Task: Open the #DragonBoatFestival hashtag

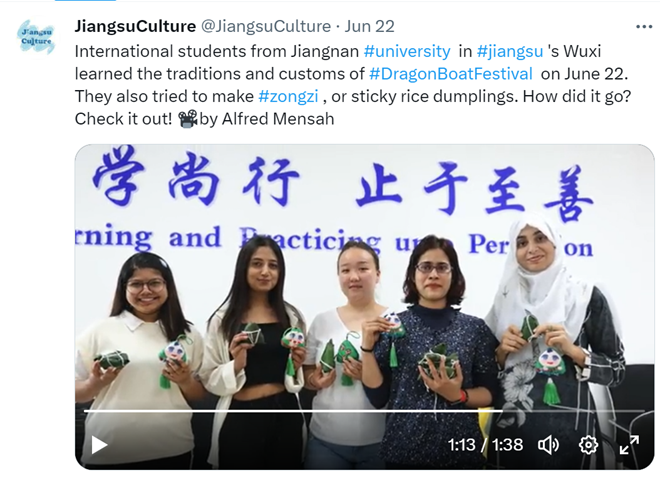Action: point(451,74)
